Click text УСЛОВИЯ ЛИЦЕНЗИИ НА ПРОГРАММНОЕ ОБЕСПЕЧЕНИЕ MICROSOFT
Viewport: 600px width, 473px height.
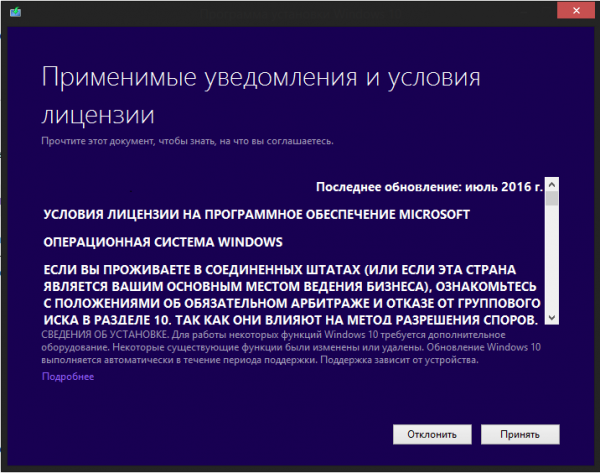(x=256, y=215)
